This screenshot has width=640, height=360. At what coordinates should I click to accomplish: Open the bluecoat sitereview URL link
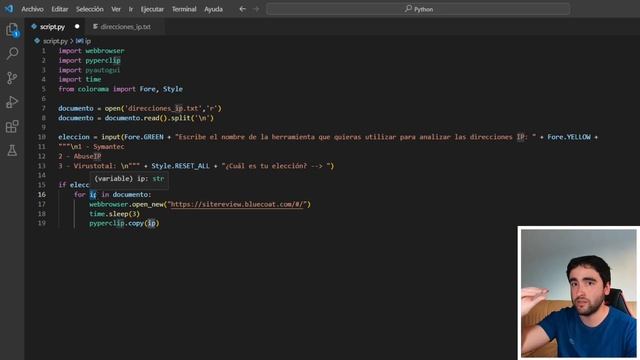(x=238, y=204)
